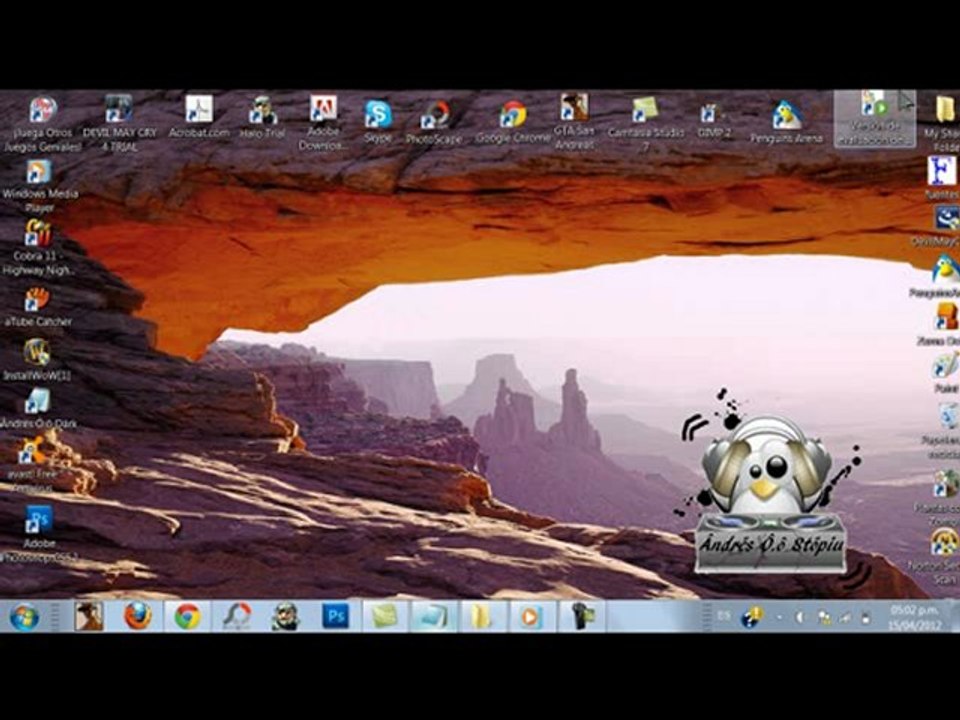
Task: Click the Google Chrome taskbar icon
Action: (x=187, y=616)
